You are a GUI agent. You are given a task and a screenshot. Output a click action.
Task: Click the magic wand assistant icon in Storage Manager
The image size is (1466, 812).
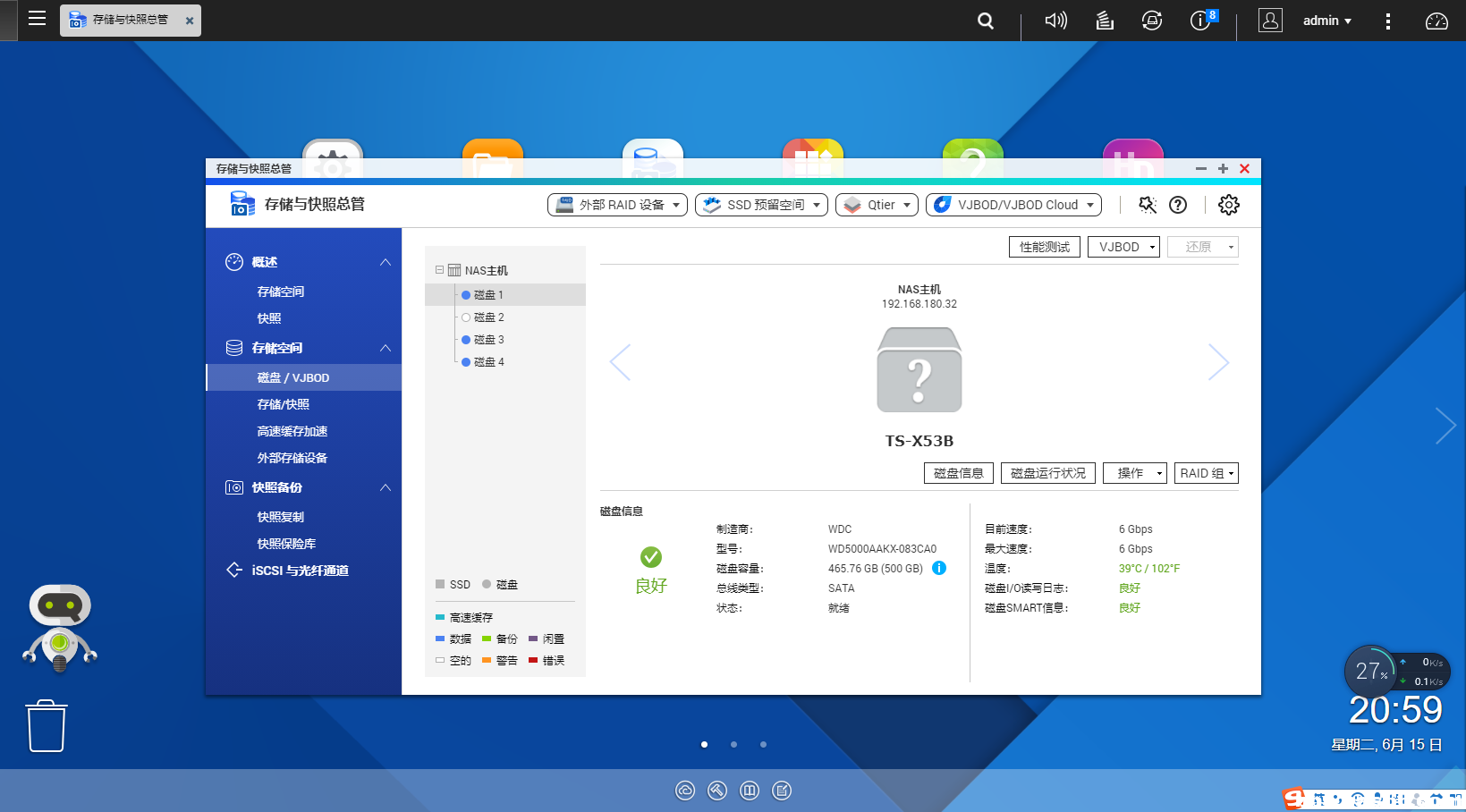tap(1147, 205)
